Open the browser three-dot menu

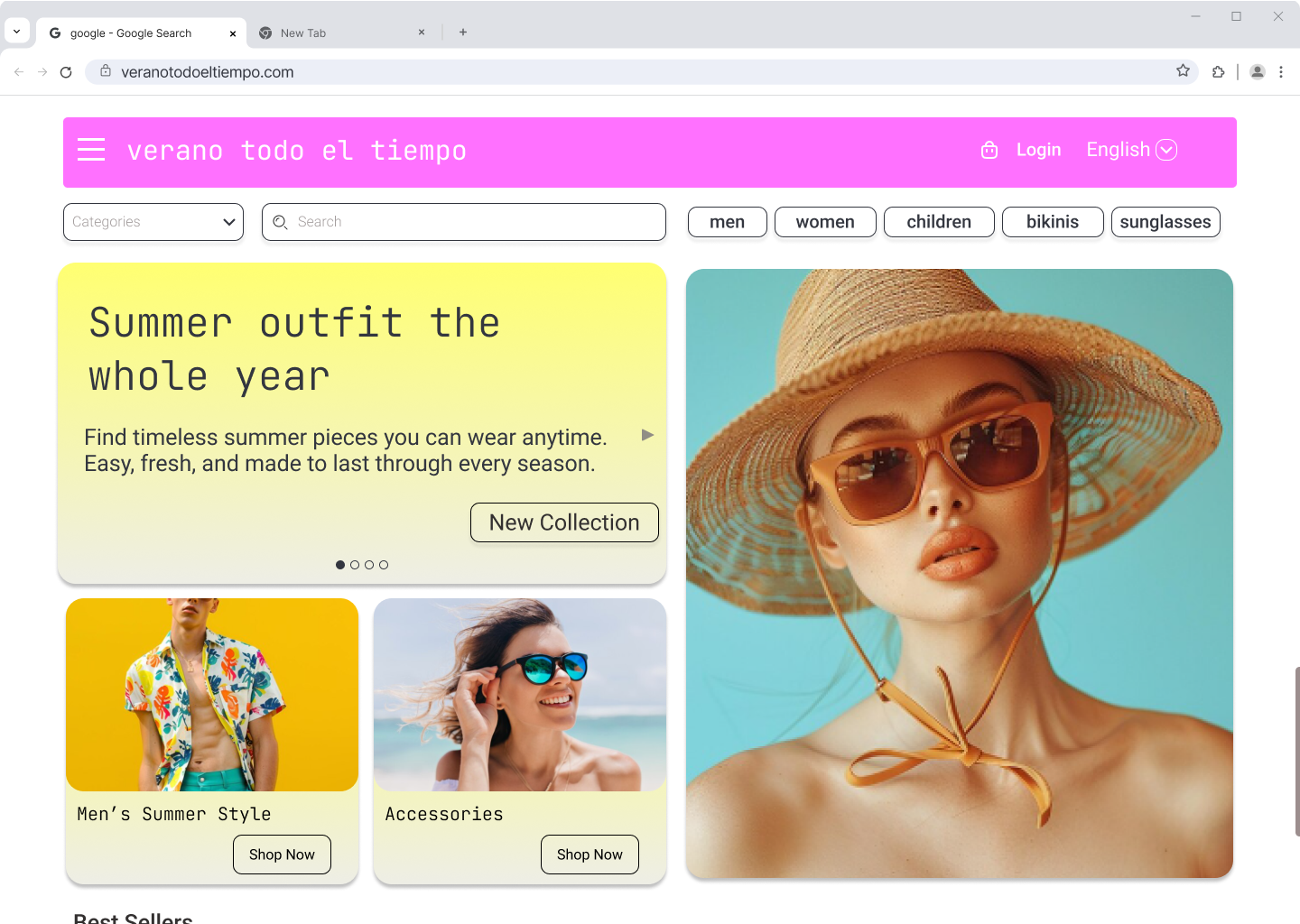click(1281, 71)
